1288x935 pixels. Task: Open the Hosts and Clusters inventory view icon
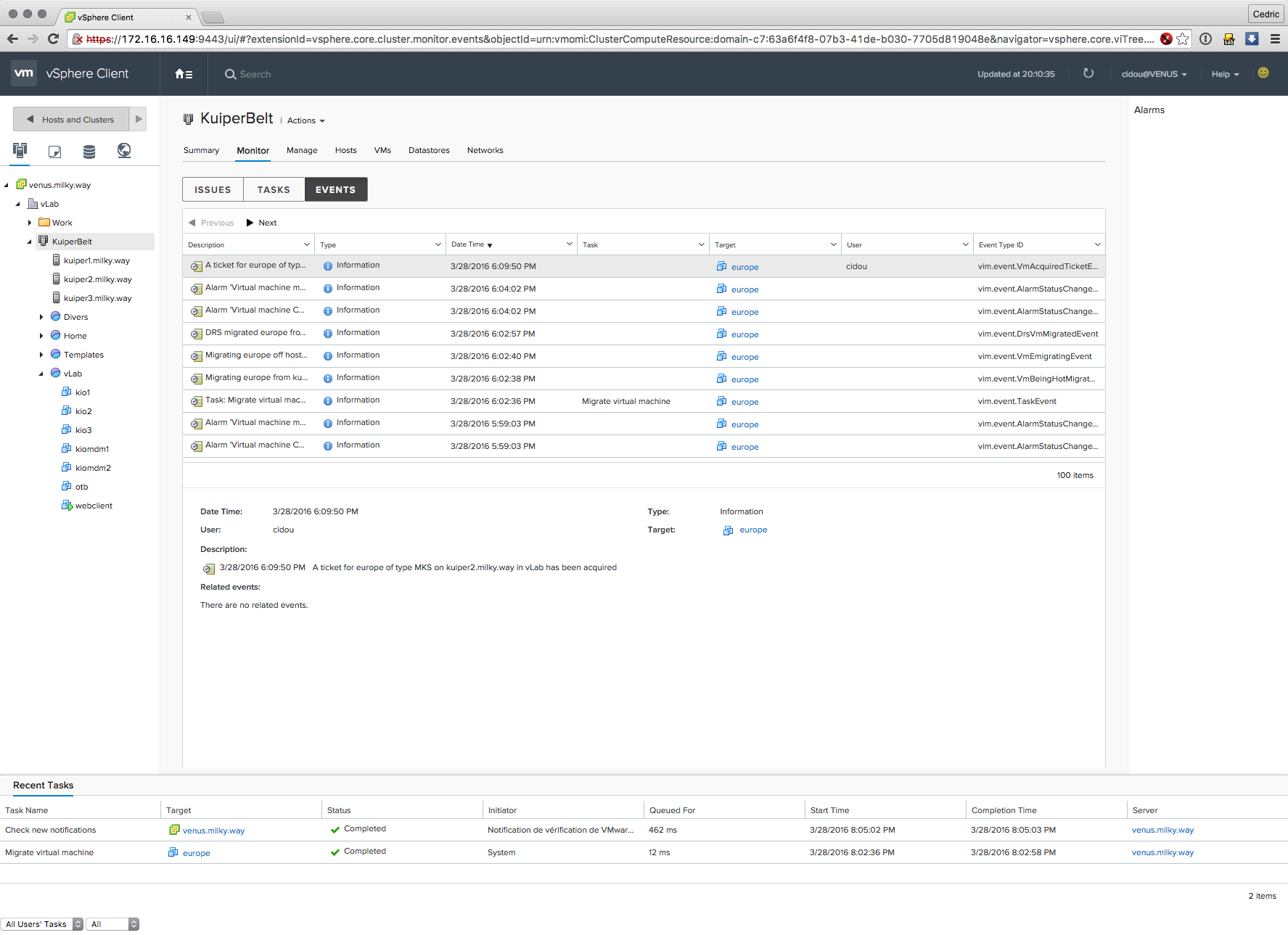pyautogui.click(x=20, y=150)
